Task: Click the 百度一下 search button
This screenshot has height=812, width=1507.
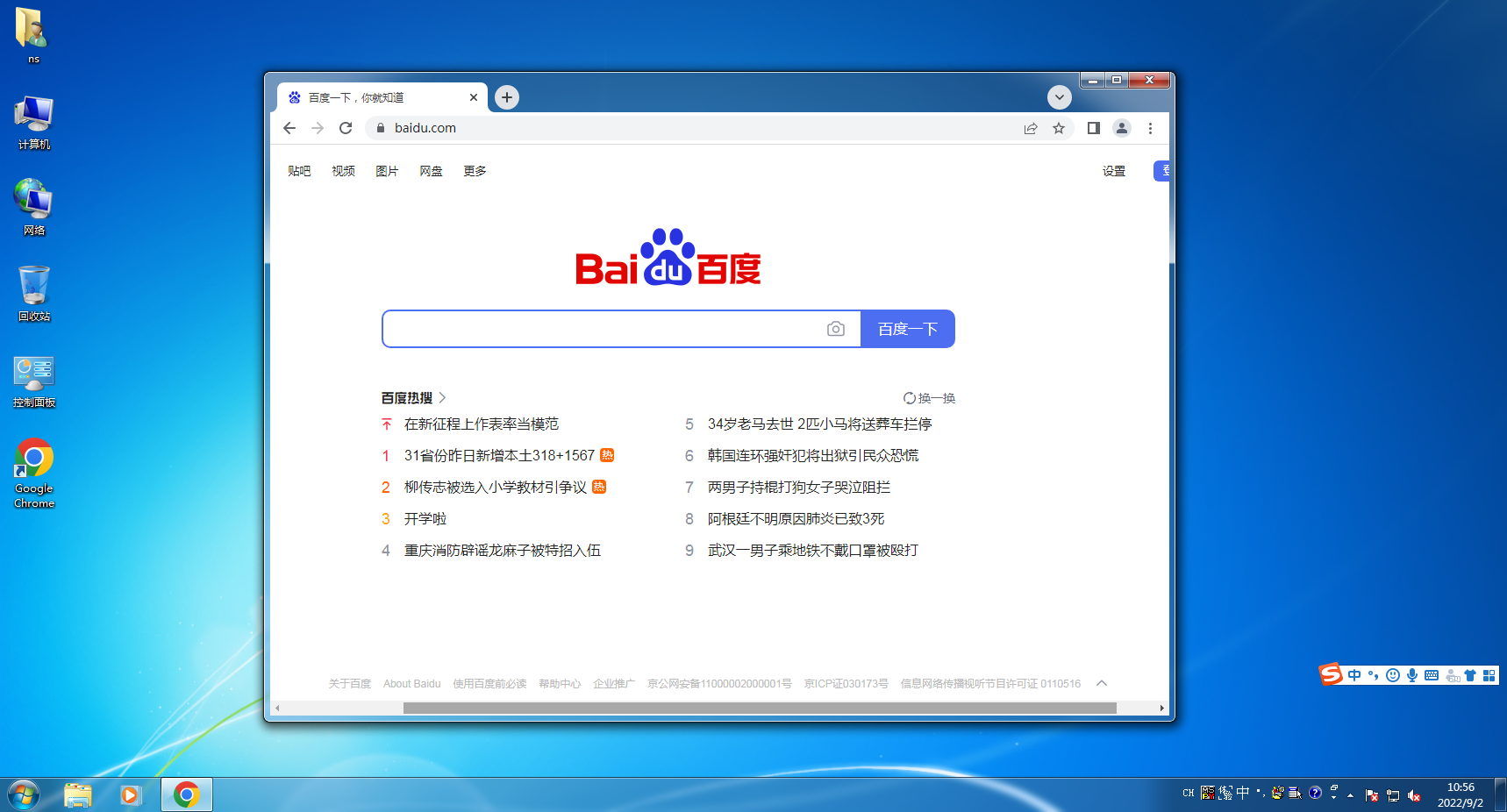Action: click(x=908, y=329)
